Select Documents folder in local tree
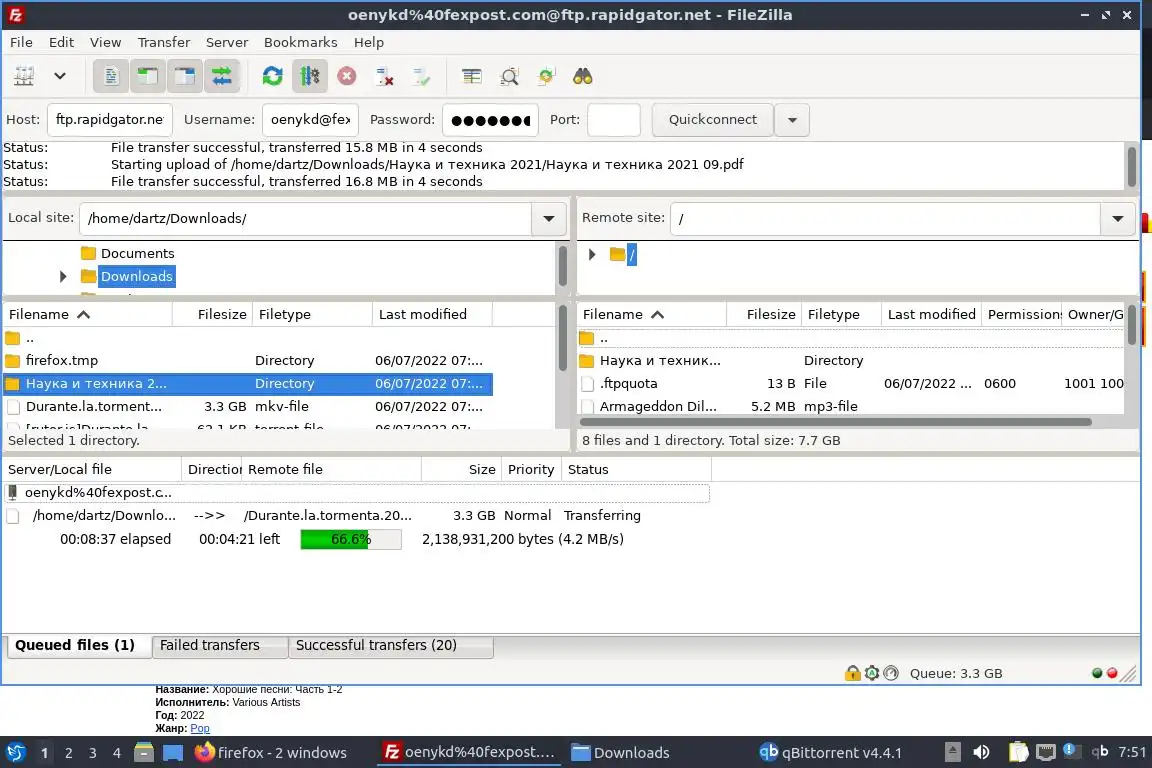1152x768 pixels. [137, 253]
